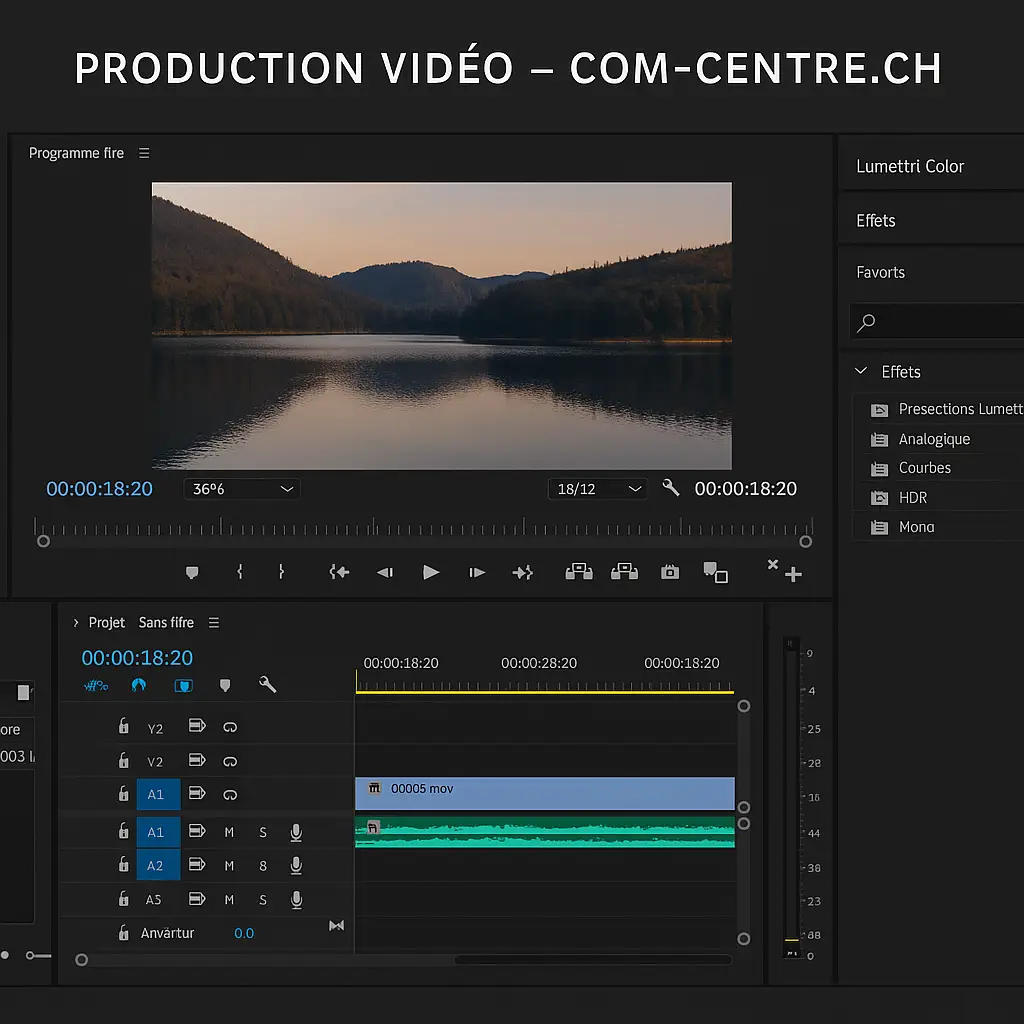Screen dimensions: 1024x1024
Task: Click the export frame camera icon
Action: click(x=670, y=572)
